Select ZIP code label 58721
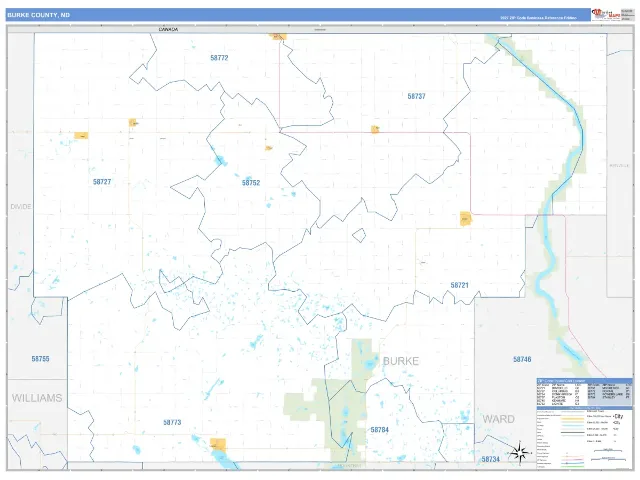The height and width of the screenshot is (480, 640). 460,285
